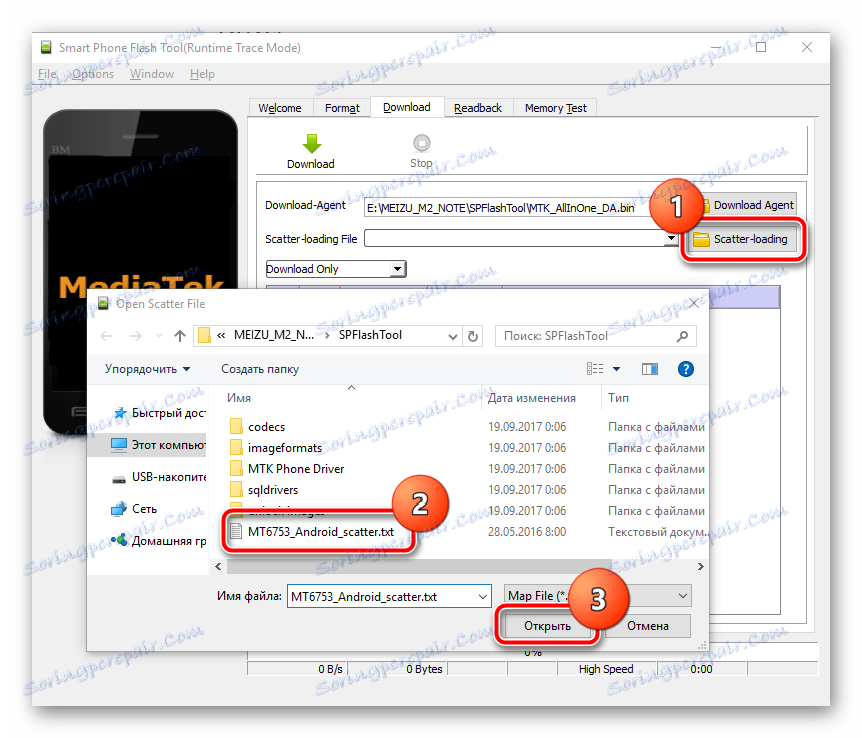Click the refresh icon beside address bar
This screenshot has height=738, width=862.
coord(473,336)
